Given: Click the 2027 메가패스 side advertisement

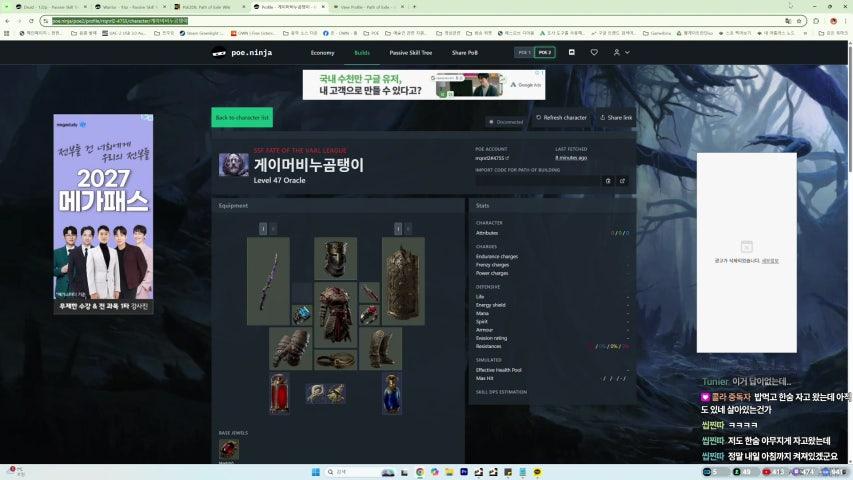Looking at the screenshot, I should [103, 214].
